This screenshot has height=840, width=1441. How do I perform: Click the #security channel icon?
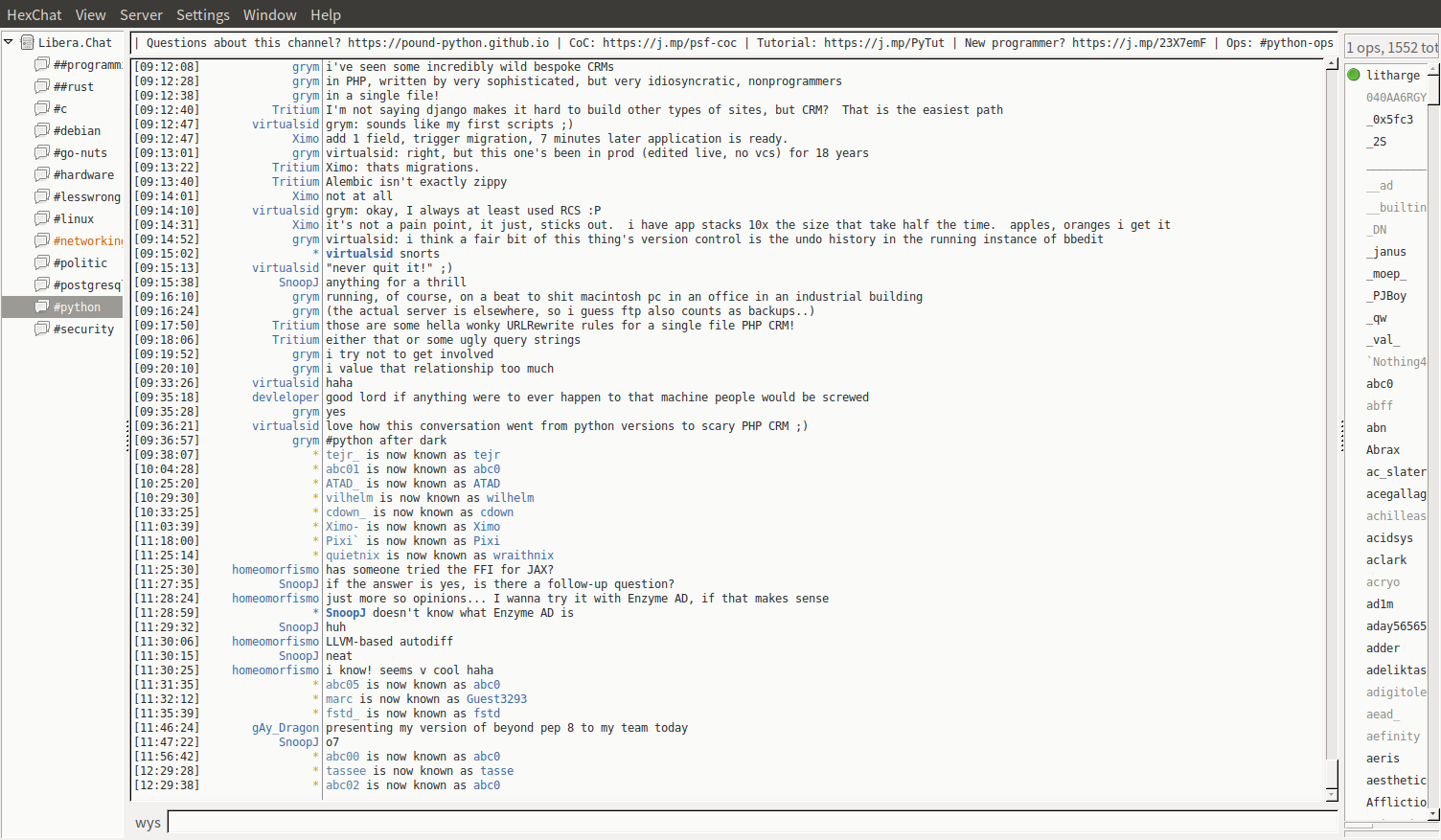click(x=42, y=329)
